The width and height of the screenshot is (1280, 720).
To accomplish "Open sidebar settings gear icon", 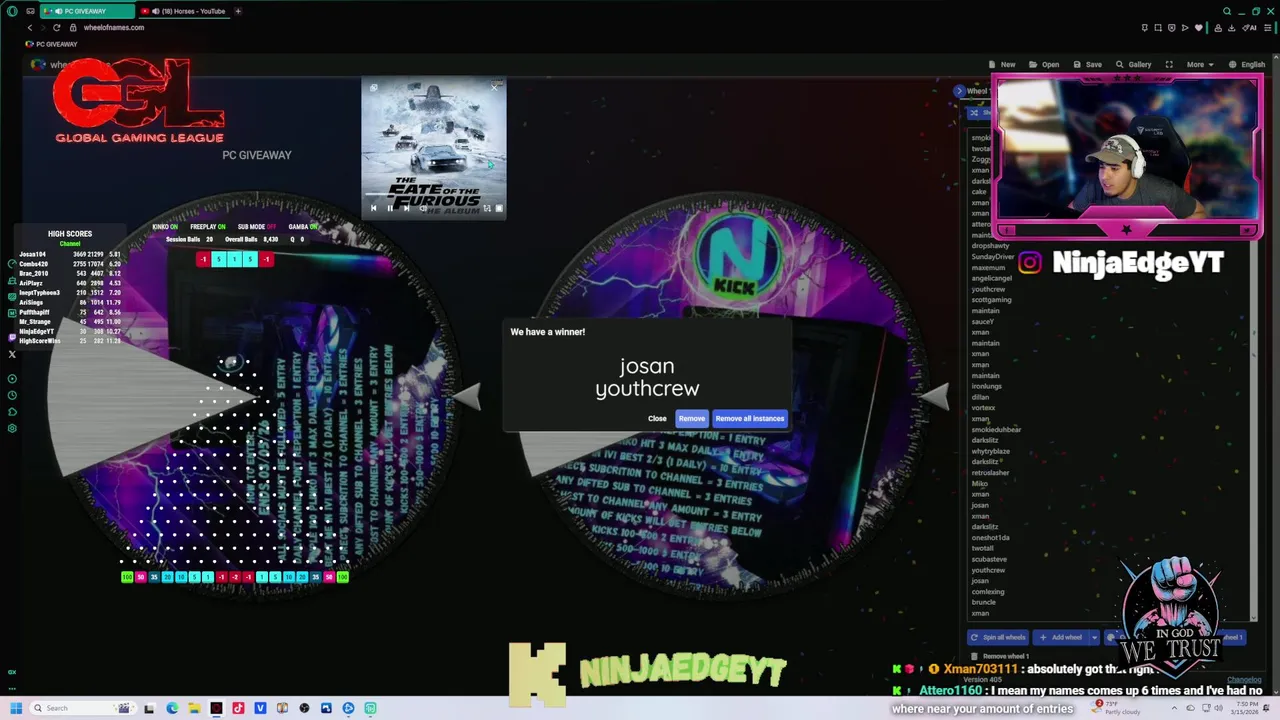I will [12, 428].
